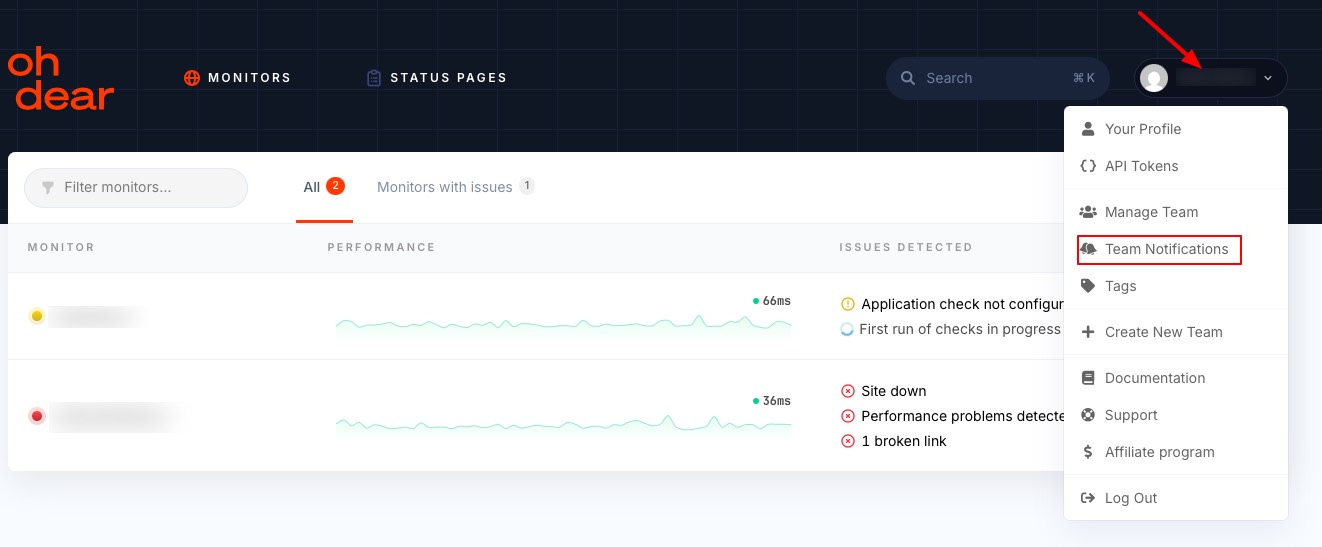This screenshot has width=1322, height=547.
Task: Open Manage Team menu item
Action: 1150,212
